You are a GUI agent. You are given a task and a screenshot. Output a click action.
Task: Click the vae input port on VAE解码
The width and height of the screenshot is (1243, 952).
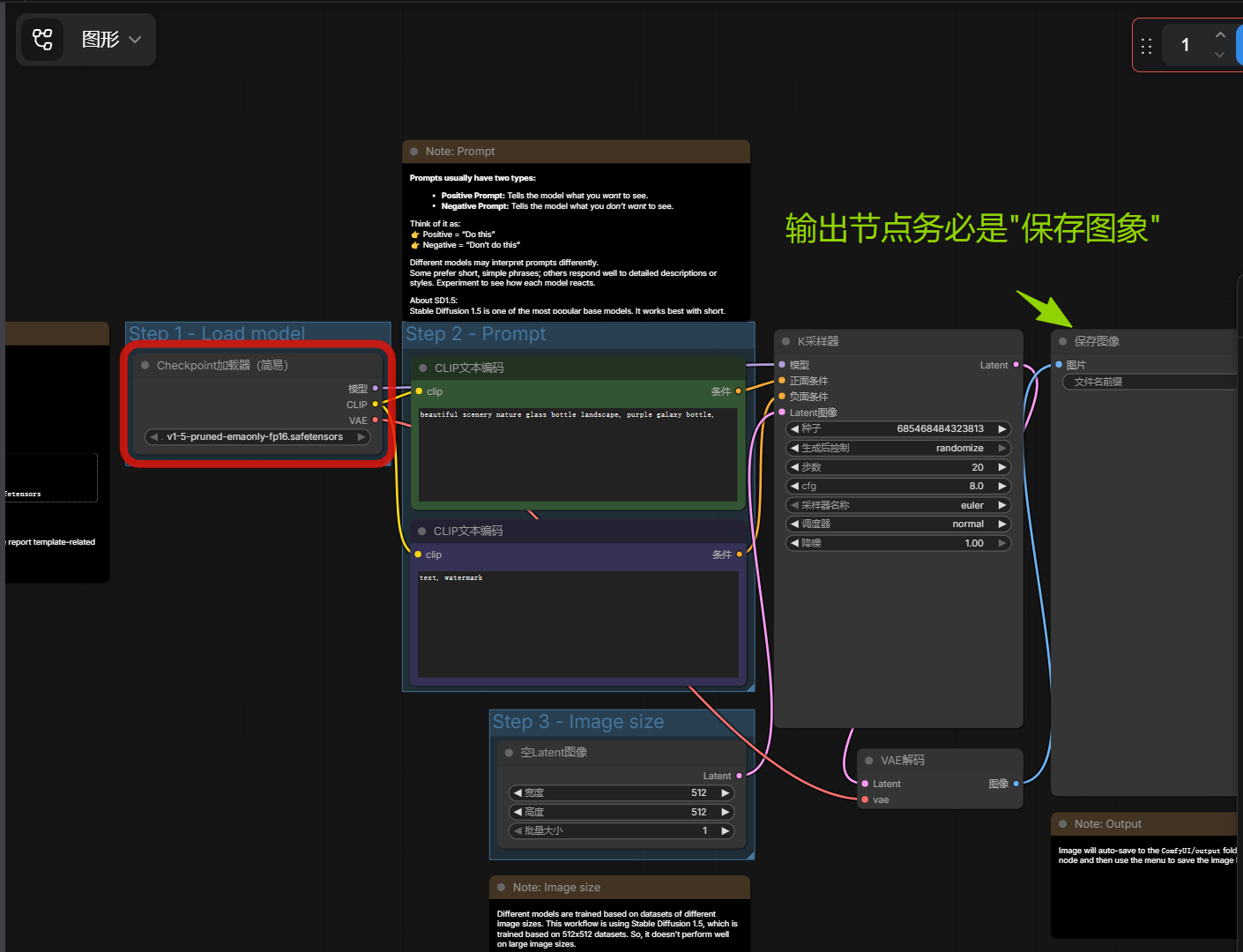tap(865, 800)
